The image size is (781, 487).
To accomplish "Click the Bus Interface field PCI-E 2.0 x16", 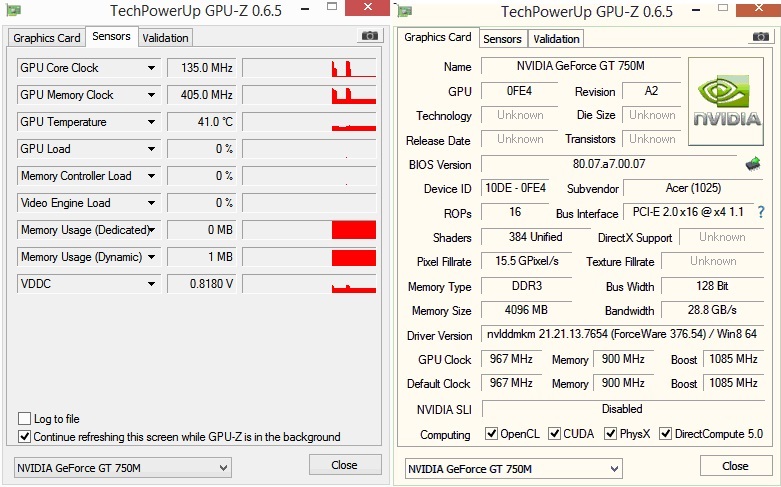I will pos(688,212).
